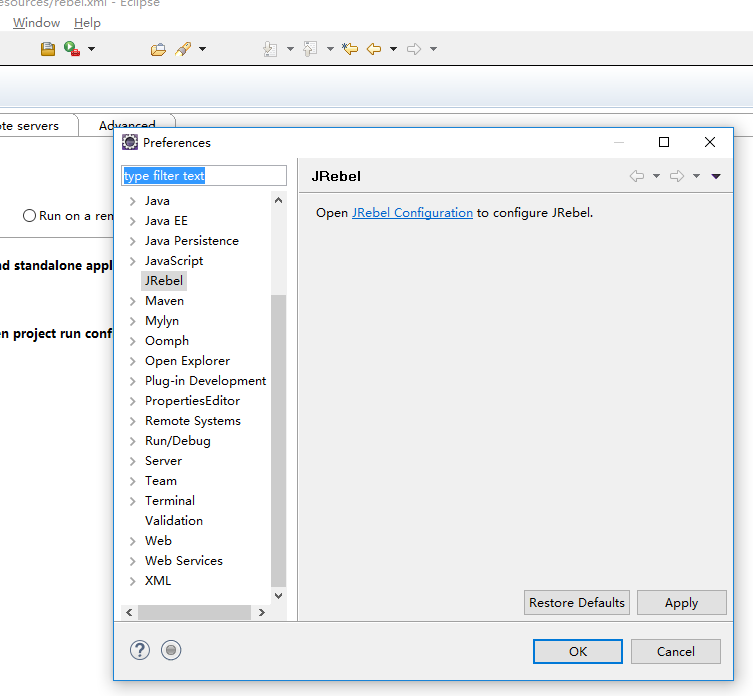Expand the Open Explorer node
Viewport: 753px width, 696px height.
tap(133, 361)
